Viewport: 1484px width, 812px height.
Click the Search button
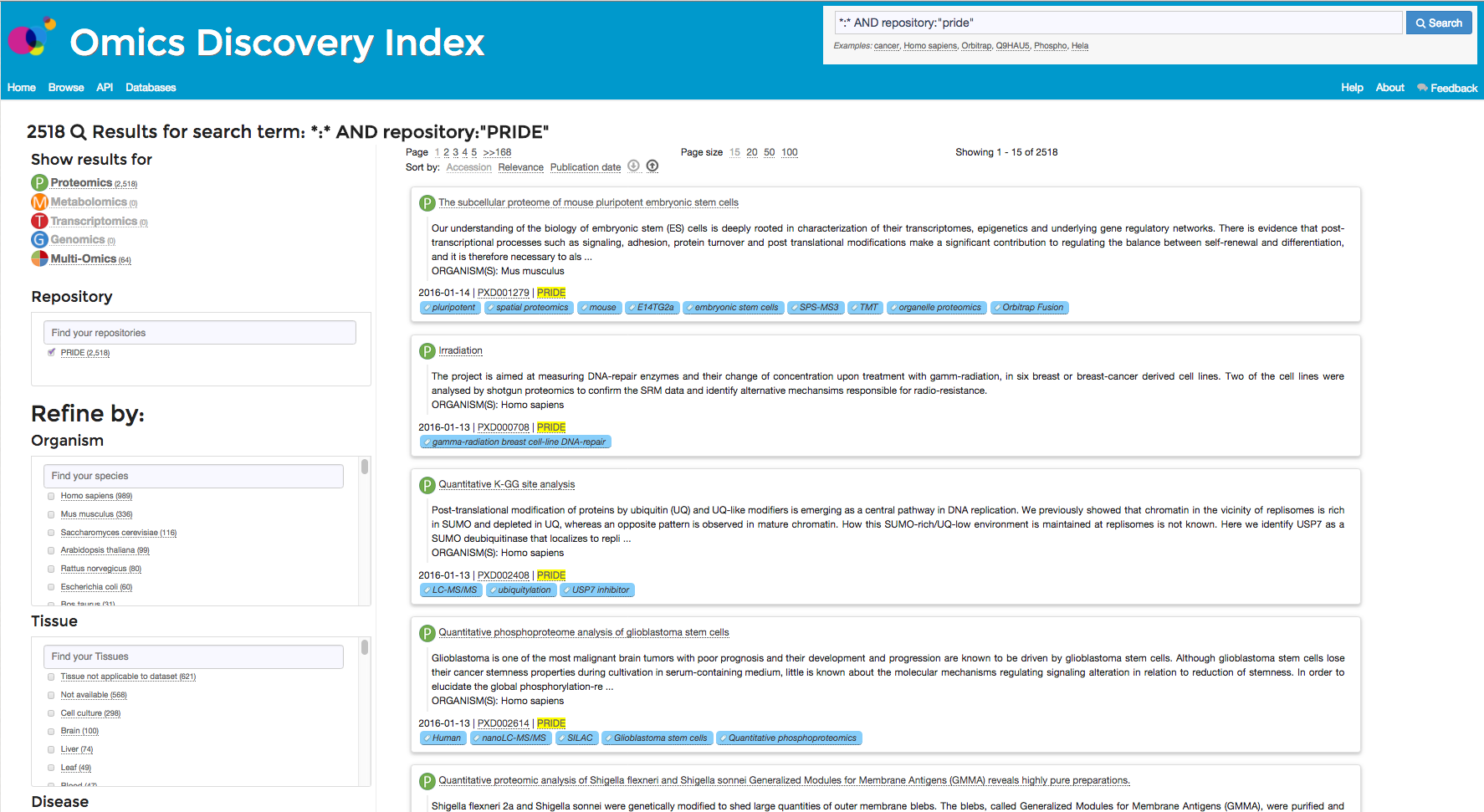[1439, 23]
